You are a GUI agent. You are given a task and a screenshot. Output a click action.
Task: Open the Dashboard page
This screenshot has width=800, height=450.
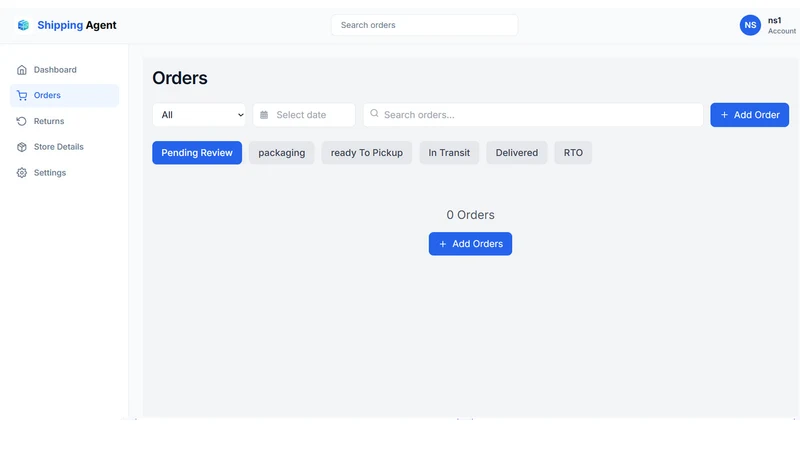64,70
